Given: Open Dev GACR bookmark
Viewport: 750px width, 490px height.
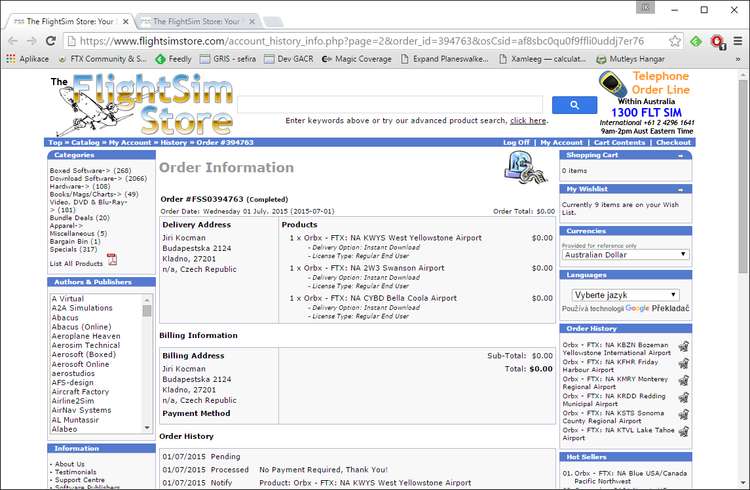Looking at the screenshot, I should tap(289, 59).
